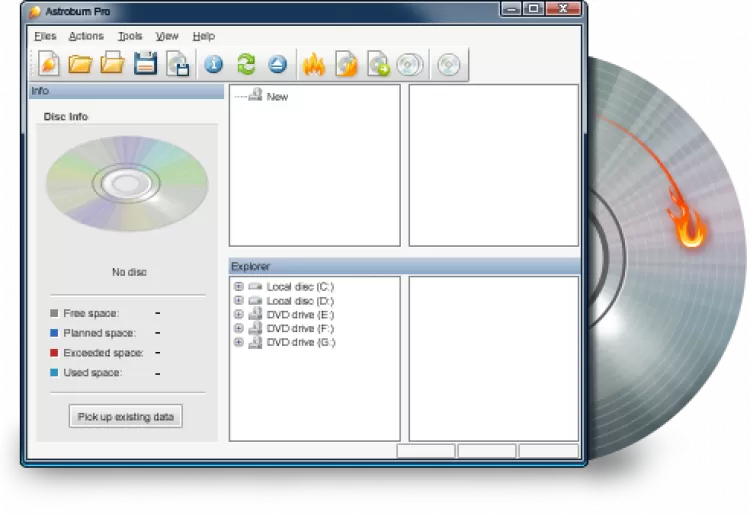Click the Explorer panel header

point(404,266)
